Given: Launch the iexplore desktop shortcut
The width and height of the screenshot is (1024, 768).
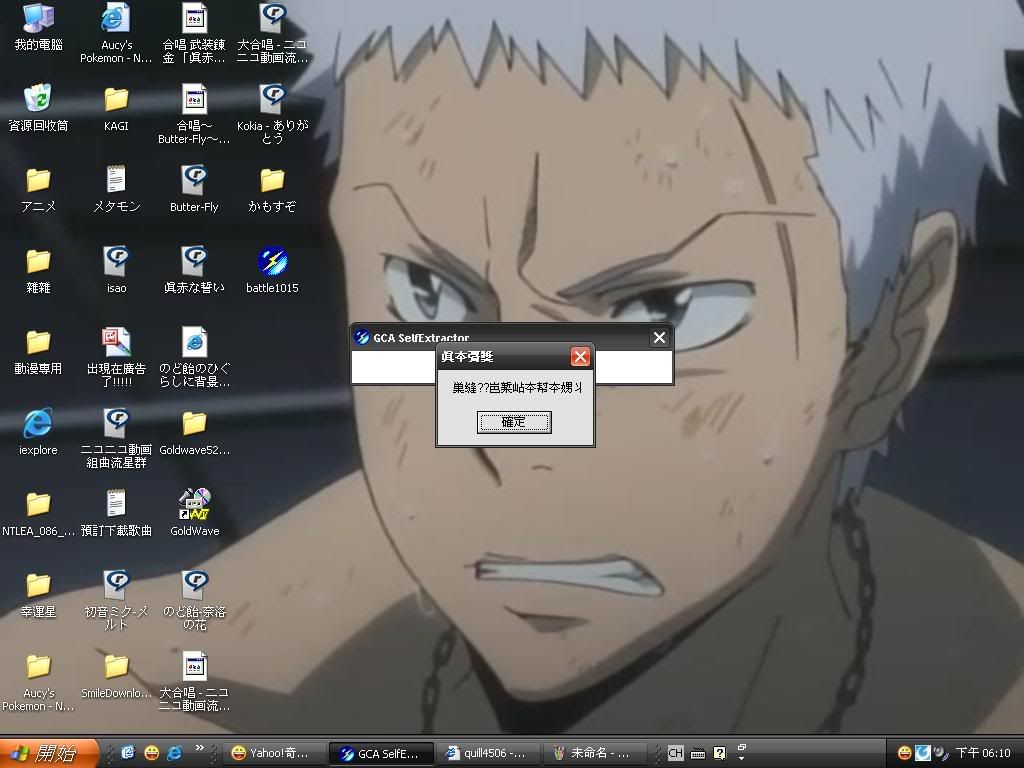Looking at the screenshot, I should point(39,432).
